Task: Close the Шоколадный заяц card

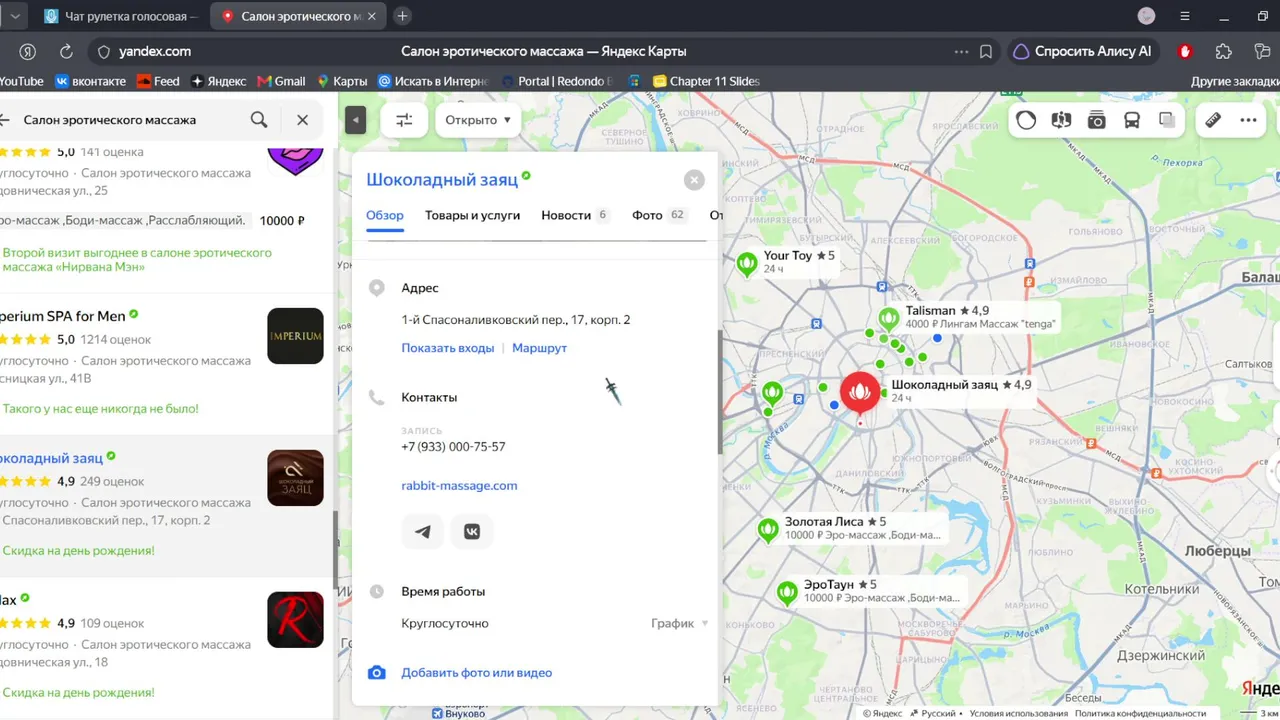Action: (694, 180)
